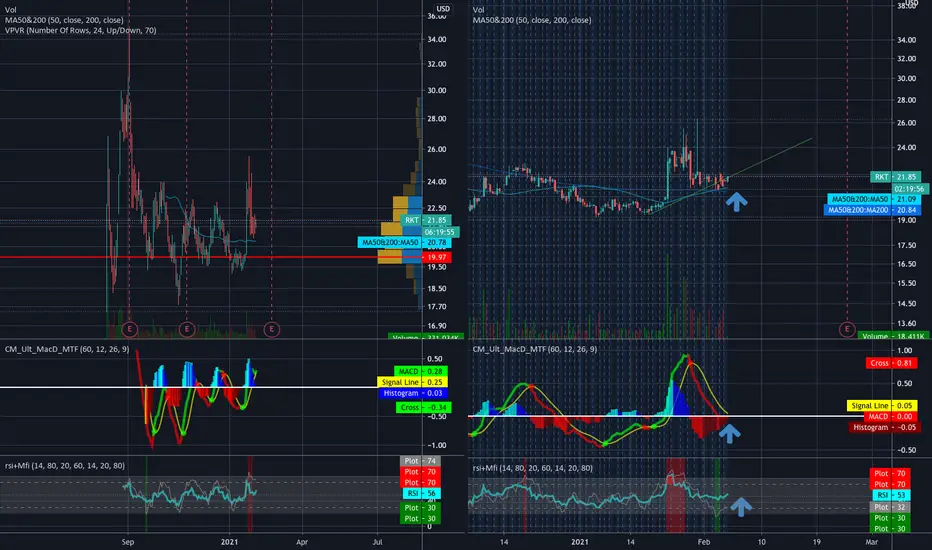The image size is (932, 550).
Task: Click the 06:19:55 countdown label
Action: coord(440,232)
